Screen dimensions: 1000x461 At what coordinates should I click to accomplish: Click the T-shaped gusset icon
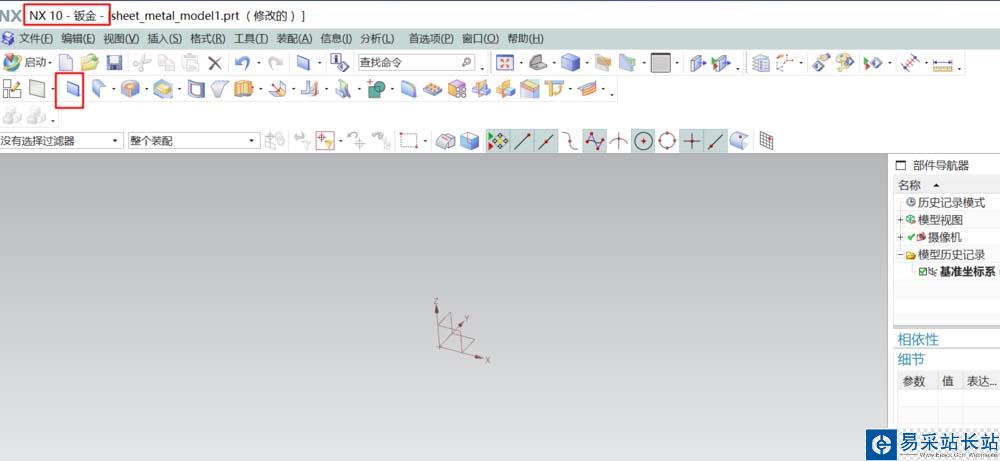click(556, 89)
